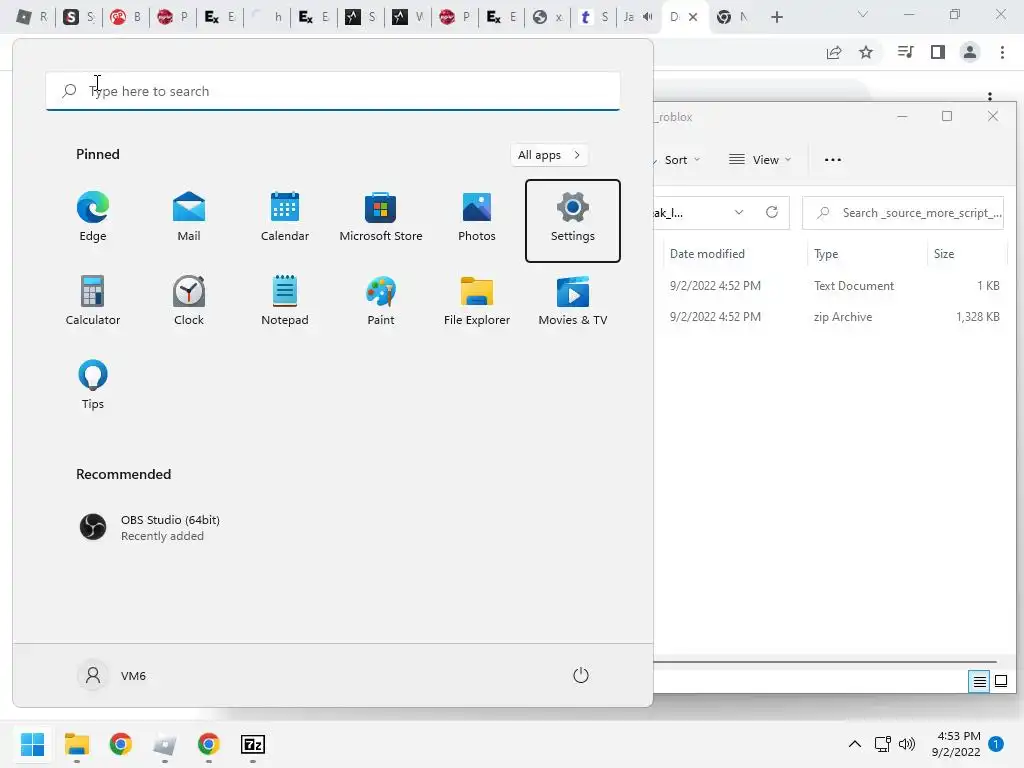Open the notification badge on the taskbar
The image size is (1024, 768).
996,744
